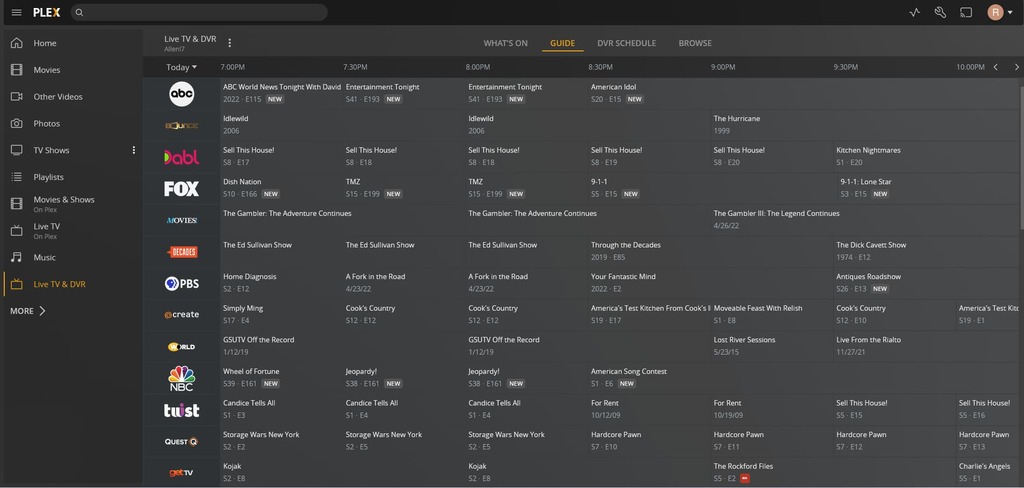Viewport: 1024px width, 488px height.
Task: Open ABC World News Tonight listing
Action: pyautogui.click(x=281, y=93)
